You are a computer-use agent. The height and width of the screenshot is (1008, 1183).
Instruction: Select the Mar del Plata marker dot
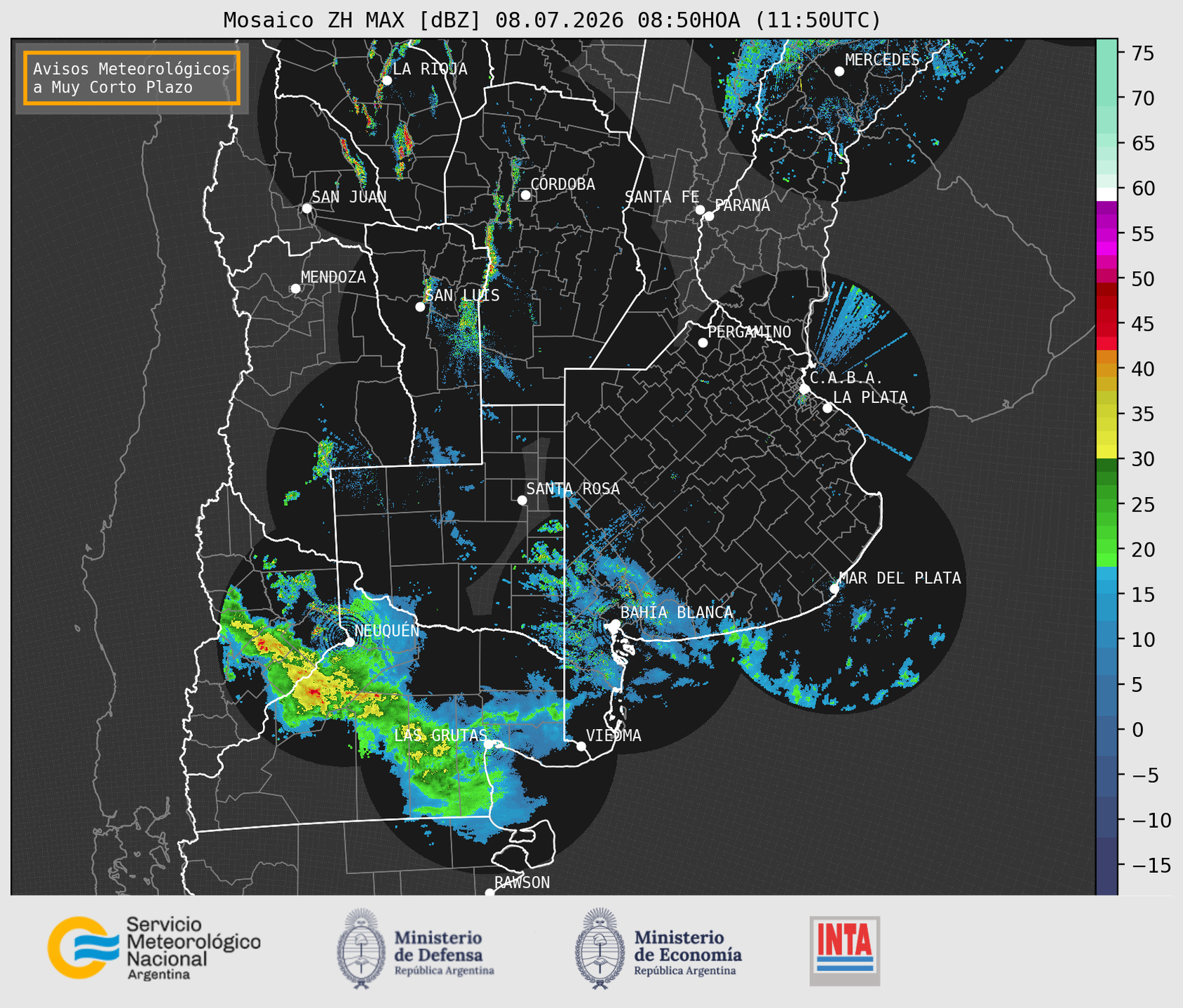point(834,588)
